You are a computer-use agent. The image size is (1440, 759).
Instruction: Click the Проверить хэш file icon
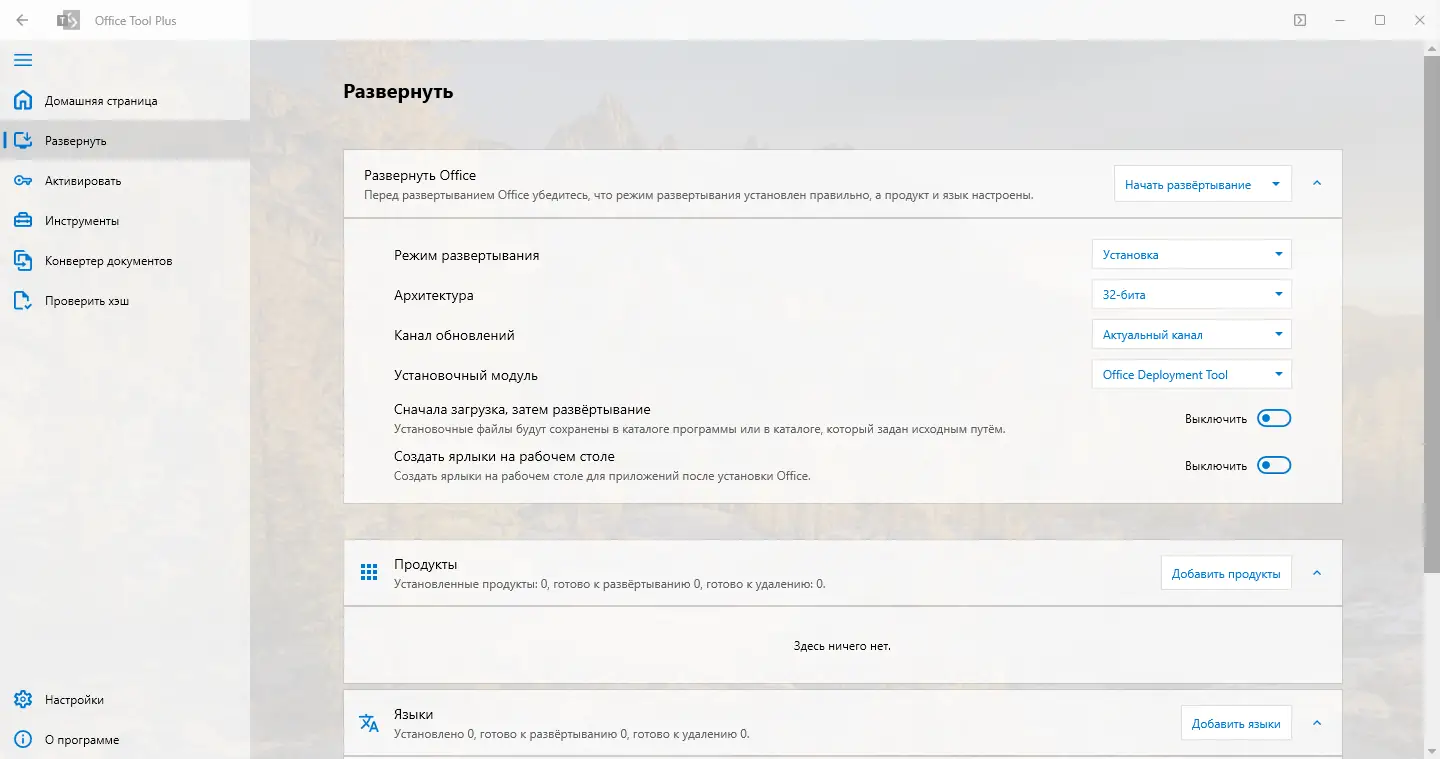(23, 301)
